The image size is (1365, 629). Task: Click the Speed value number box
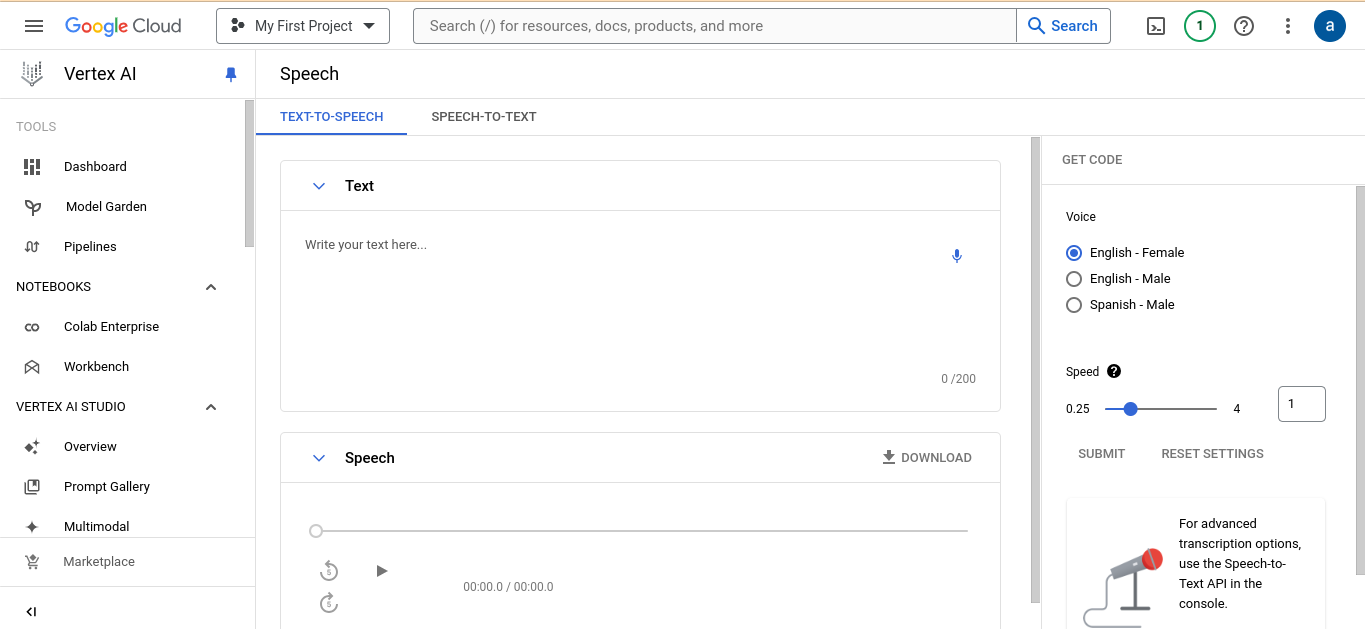click(x=1302, y=404)
